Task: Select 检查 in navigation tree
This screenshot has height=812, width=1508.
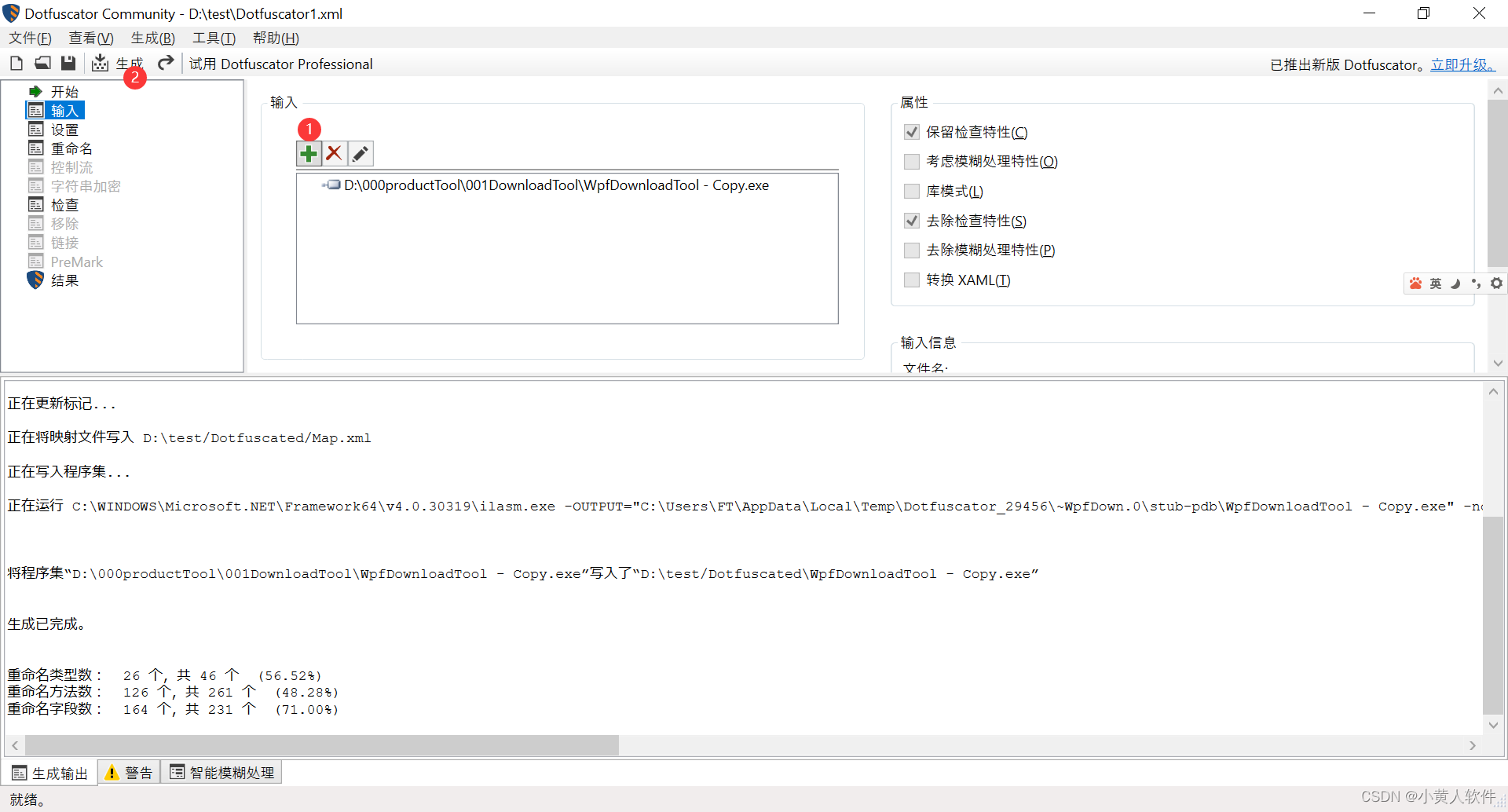Action: tap(64, 205)
